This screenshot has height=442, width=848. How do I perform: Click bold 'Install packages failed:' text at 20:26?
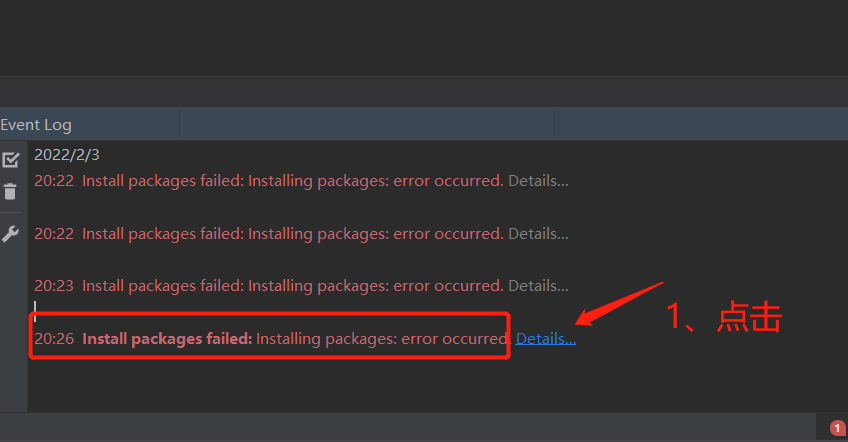tap(167, 339)
